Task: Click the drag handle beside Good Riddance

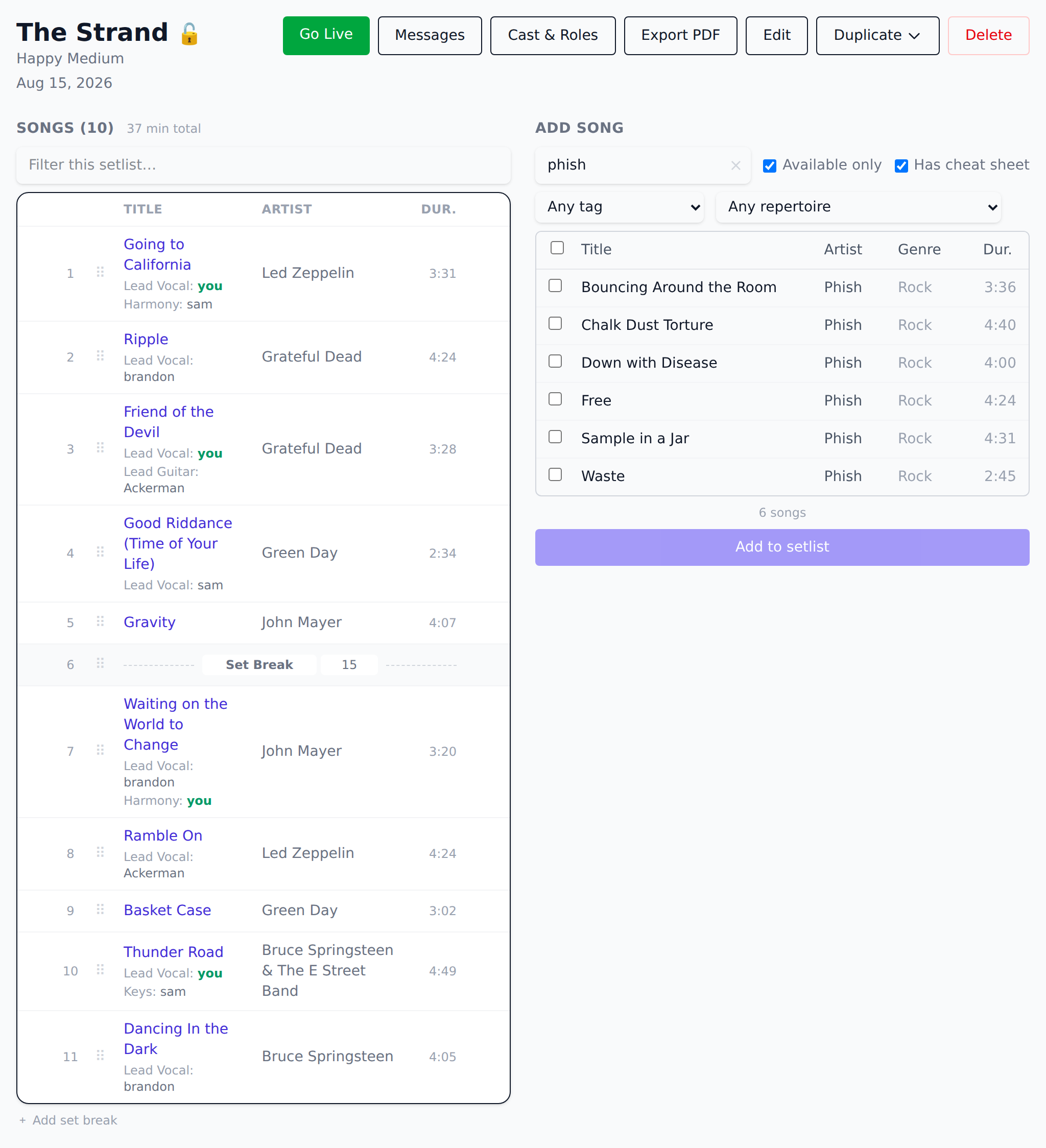Action: click(x=100, y=552)
